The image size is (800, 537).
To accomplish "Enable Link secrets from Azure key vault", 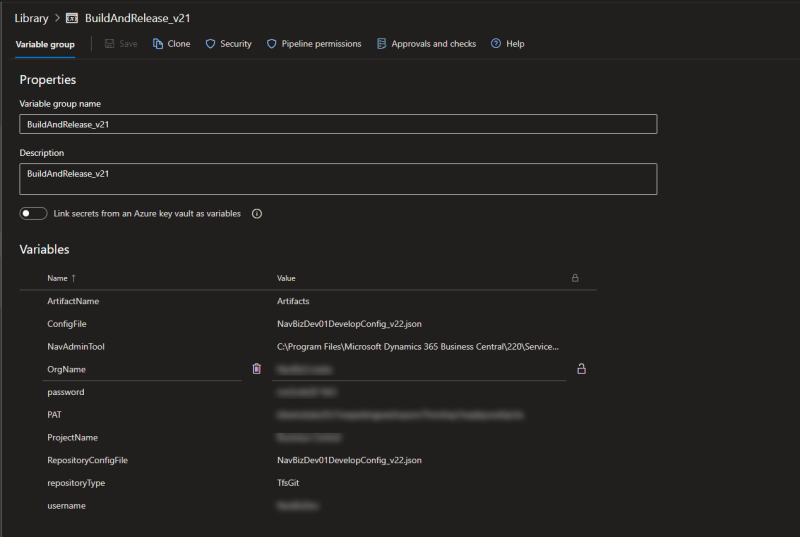I will tap(34, 213).
